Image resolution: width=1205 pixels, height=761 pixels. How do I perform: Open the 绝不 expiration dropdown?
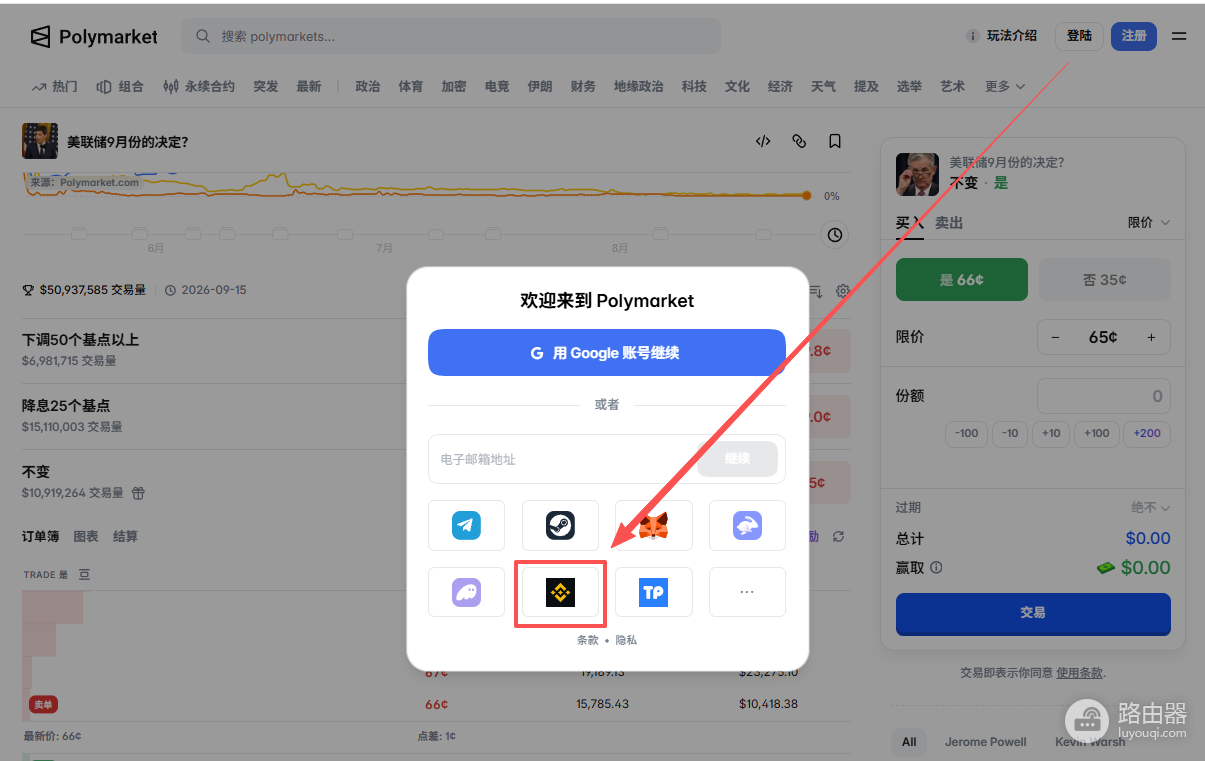pyautogui.click(x=1150, y=507)
